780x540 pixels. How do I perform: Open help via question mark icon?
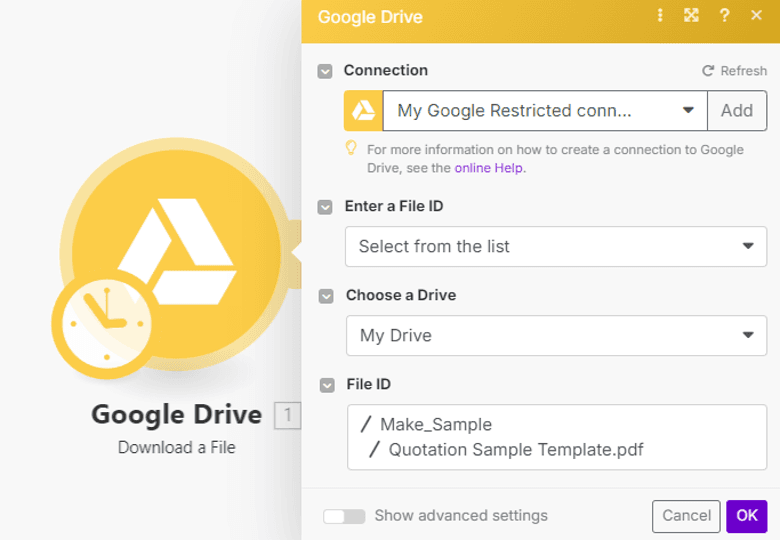pos(724,16)
